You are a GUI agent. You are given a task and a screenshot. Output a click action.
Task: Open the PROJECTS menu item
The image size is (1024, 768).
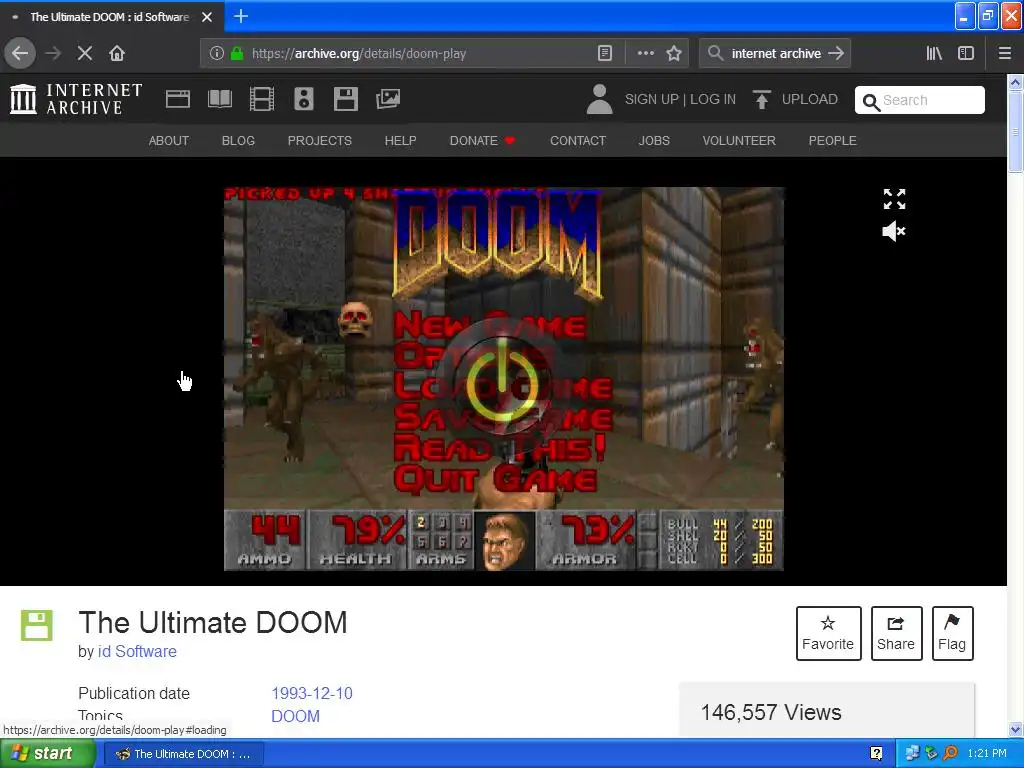[320, 140]
